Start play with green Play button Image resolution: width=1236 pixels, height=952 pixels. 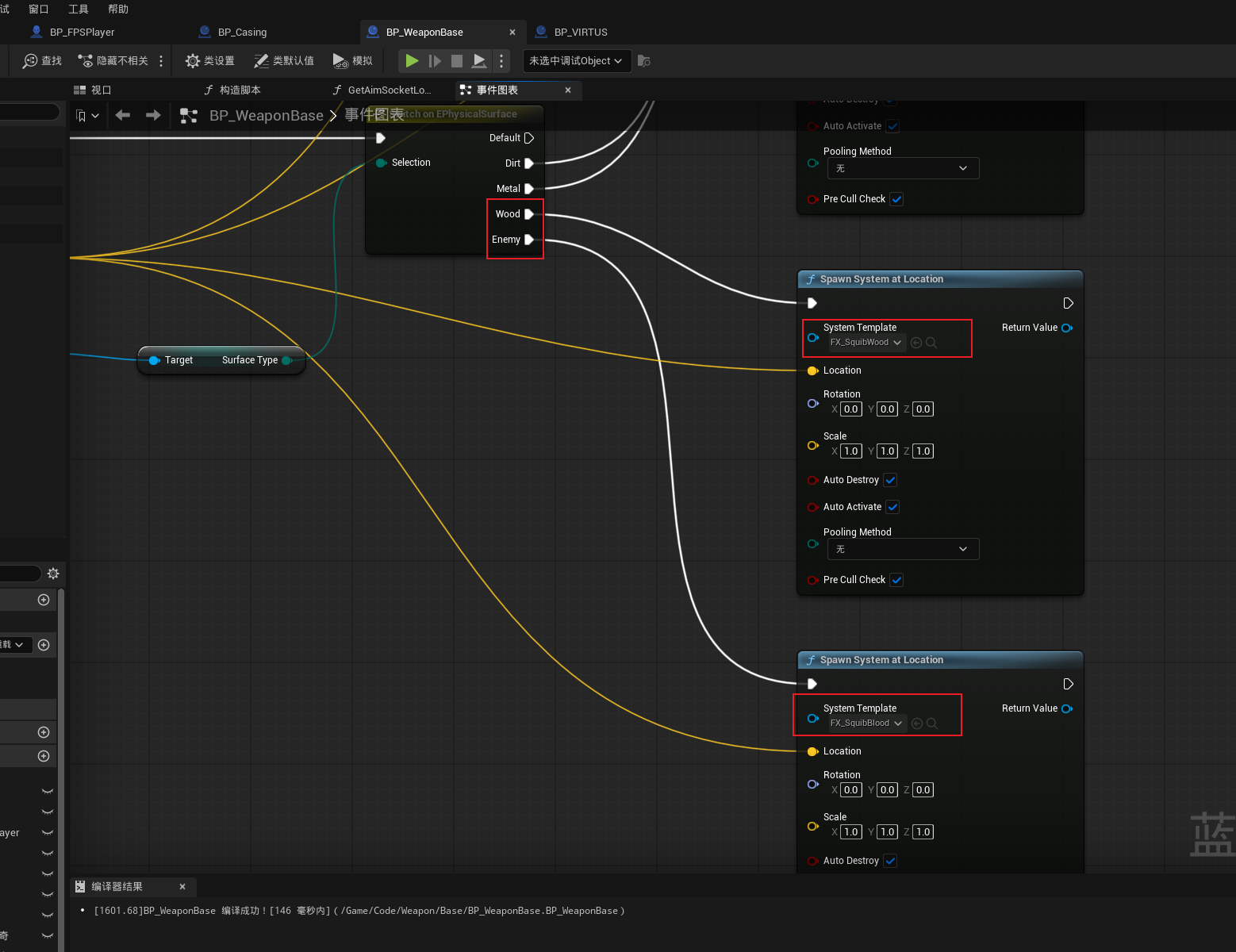click(x=412, y=61)
